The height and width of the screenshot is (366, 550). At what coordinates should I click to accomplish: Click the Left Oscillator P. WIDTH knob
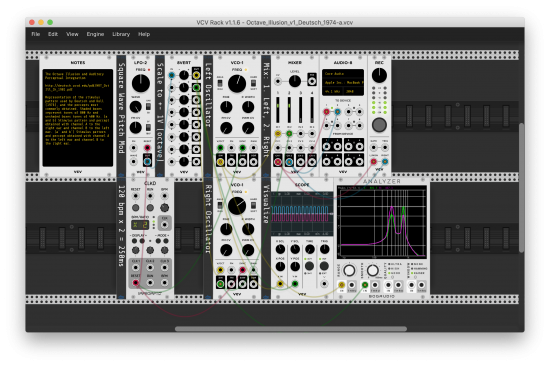click(x=248, y=107)
